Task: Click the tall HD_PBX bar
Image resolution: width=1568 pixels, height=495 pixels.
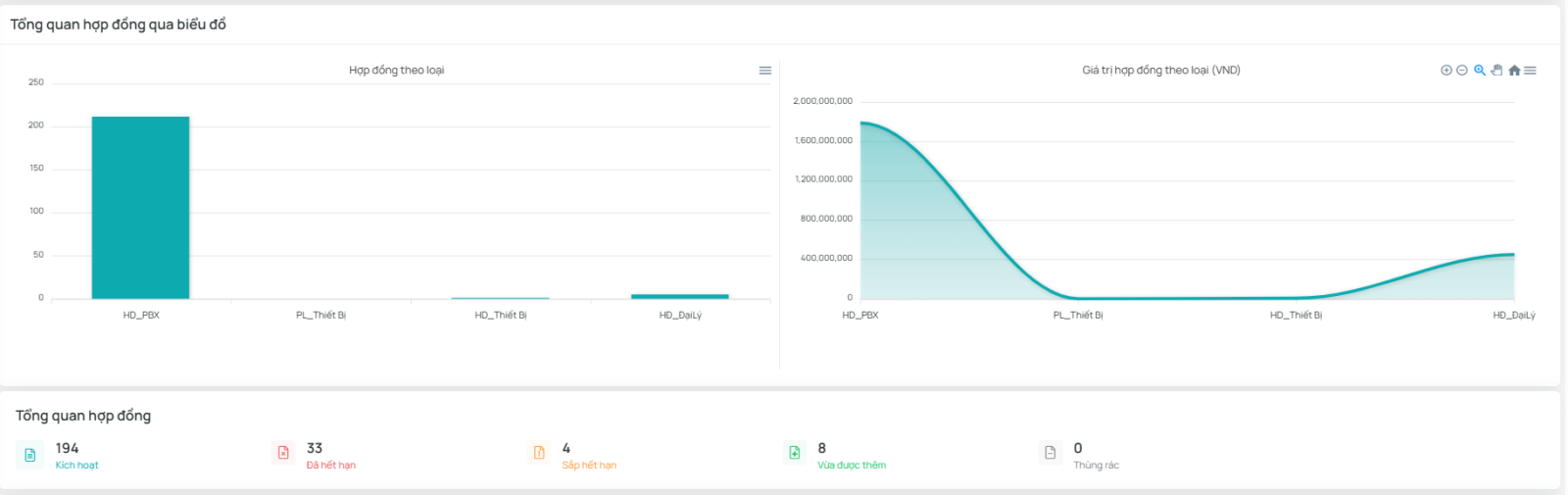Action: [140, 208]
